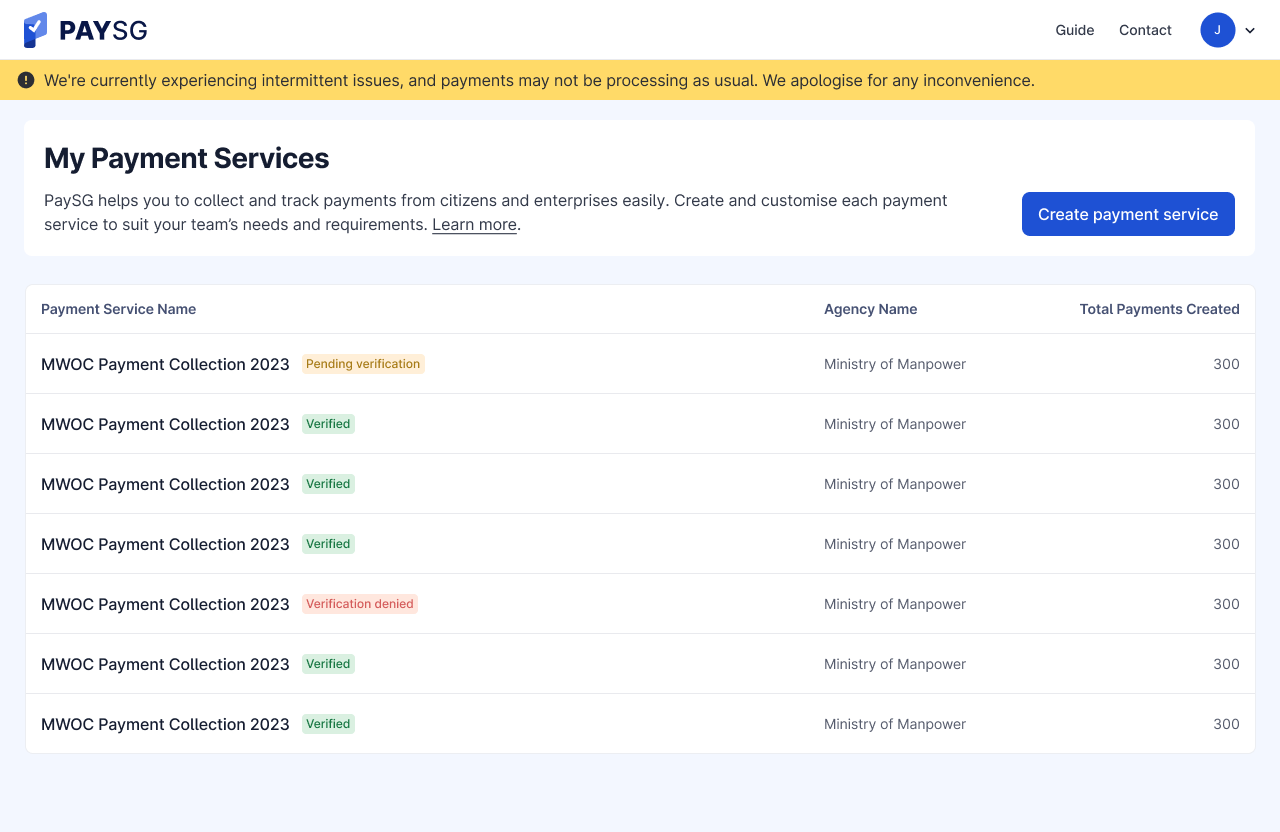Click the Total Payments Created column header
1280x832 pixels.
coord(1159,309)
